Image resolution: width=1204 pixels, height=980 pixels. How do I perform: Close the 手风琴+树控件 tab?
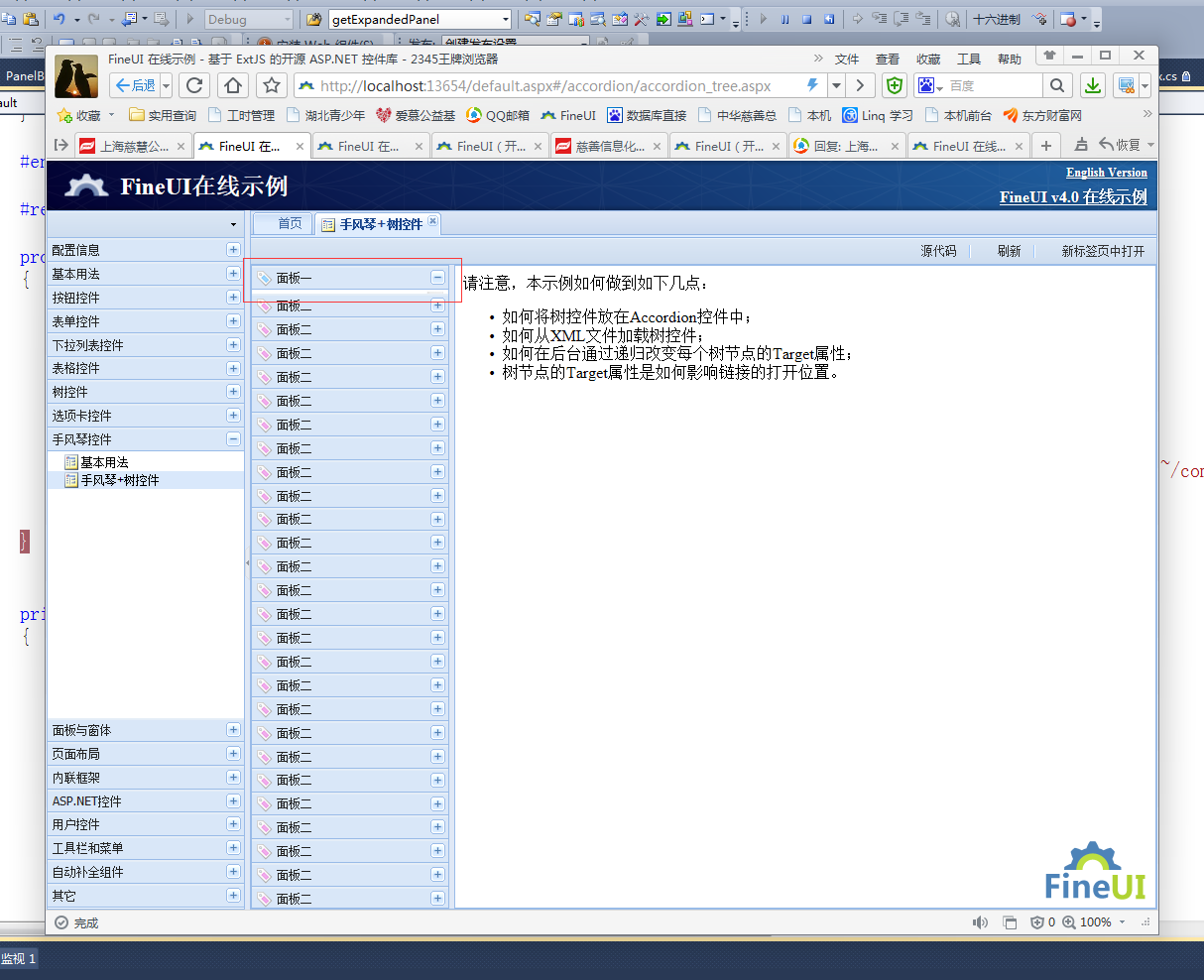tap(432, 221)
